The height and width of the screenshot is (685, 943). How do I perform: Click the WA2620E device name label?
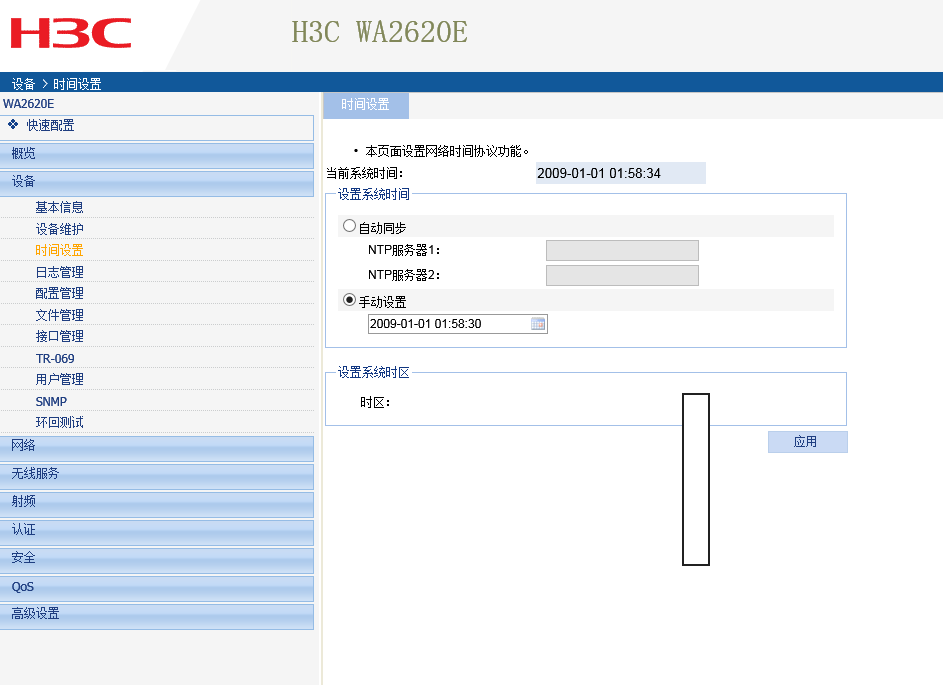click(28, 103)
